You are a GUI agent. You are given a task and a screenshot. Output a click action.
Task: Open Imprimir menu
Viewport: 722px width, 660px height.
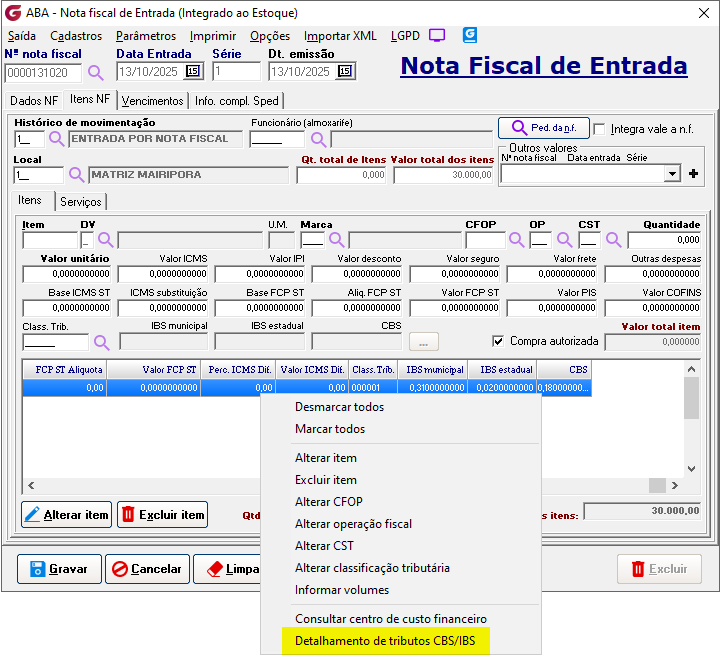coord(213,36)
